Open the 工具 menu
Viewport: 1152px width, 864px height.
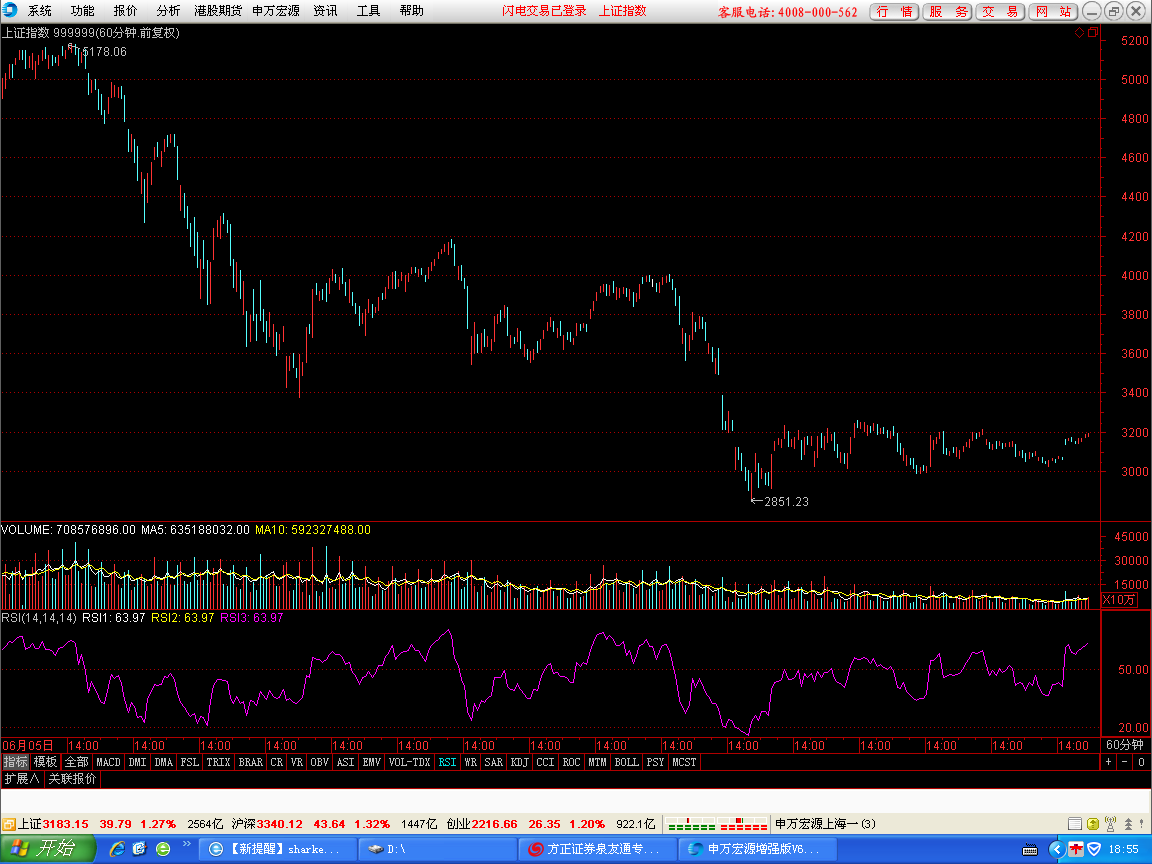click(x=369, y=10)
